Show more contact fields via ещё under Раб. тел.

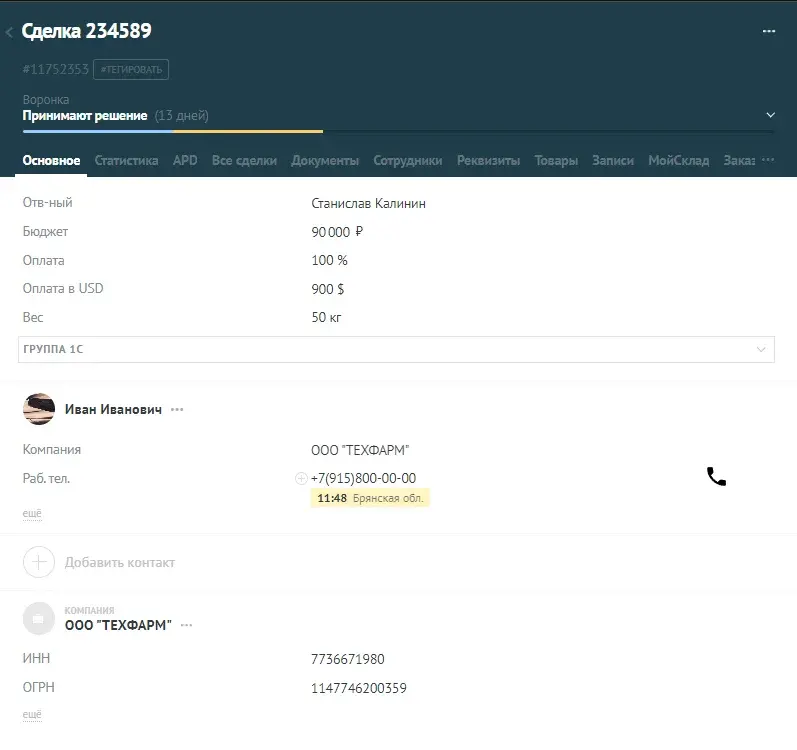pos(32,513)
